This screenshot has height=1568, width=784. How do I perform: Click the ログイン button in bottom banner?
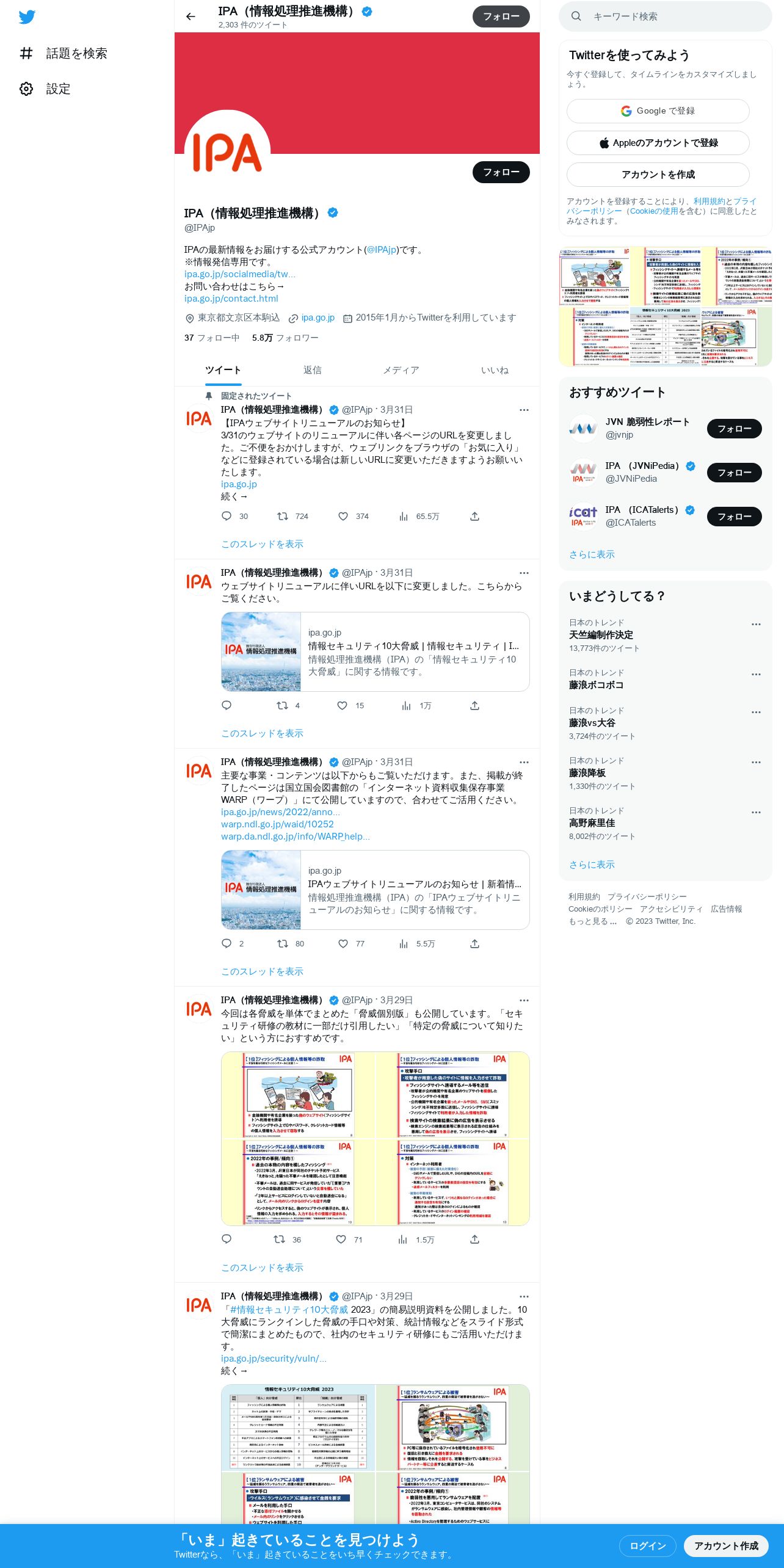[x=647, y=1546]
